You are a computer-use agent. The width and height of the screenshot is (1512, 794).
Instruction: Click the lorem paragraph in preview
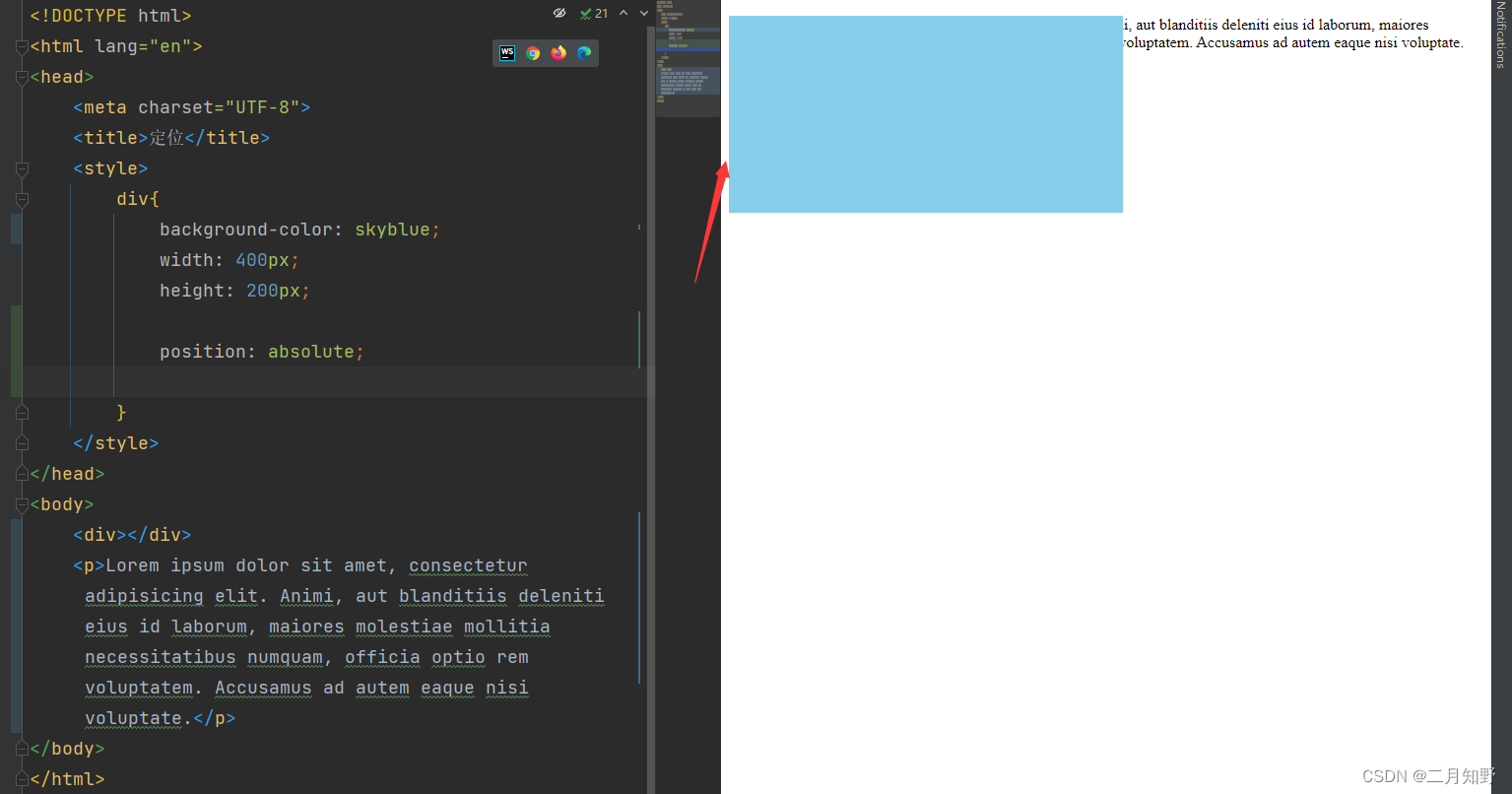click(x=1292, y=33)
